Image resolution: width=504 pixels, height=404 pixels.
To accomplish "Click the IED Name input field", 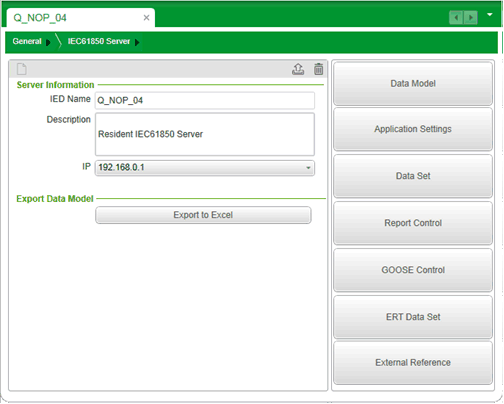I will click(205, 100).
